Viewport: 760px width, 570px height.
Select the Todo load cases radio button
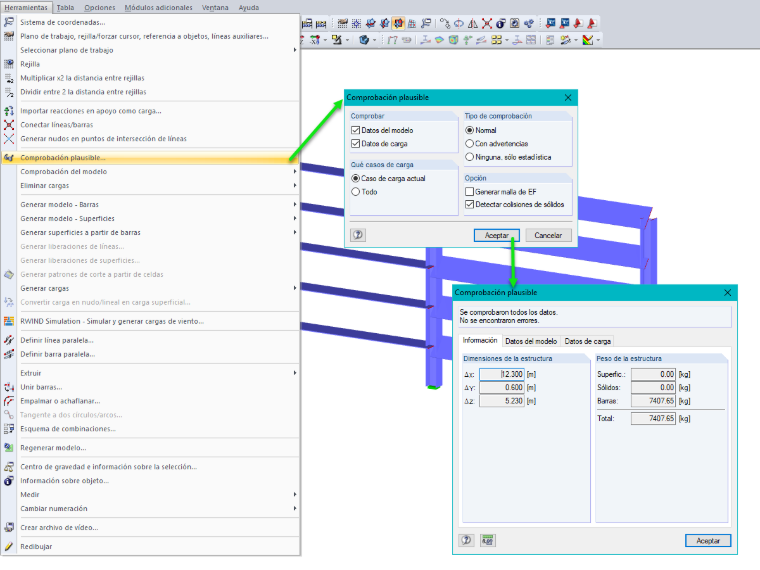tap(355, 192)
